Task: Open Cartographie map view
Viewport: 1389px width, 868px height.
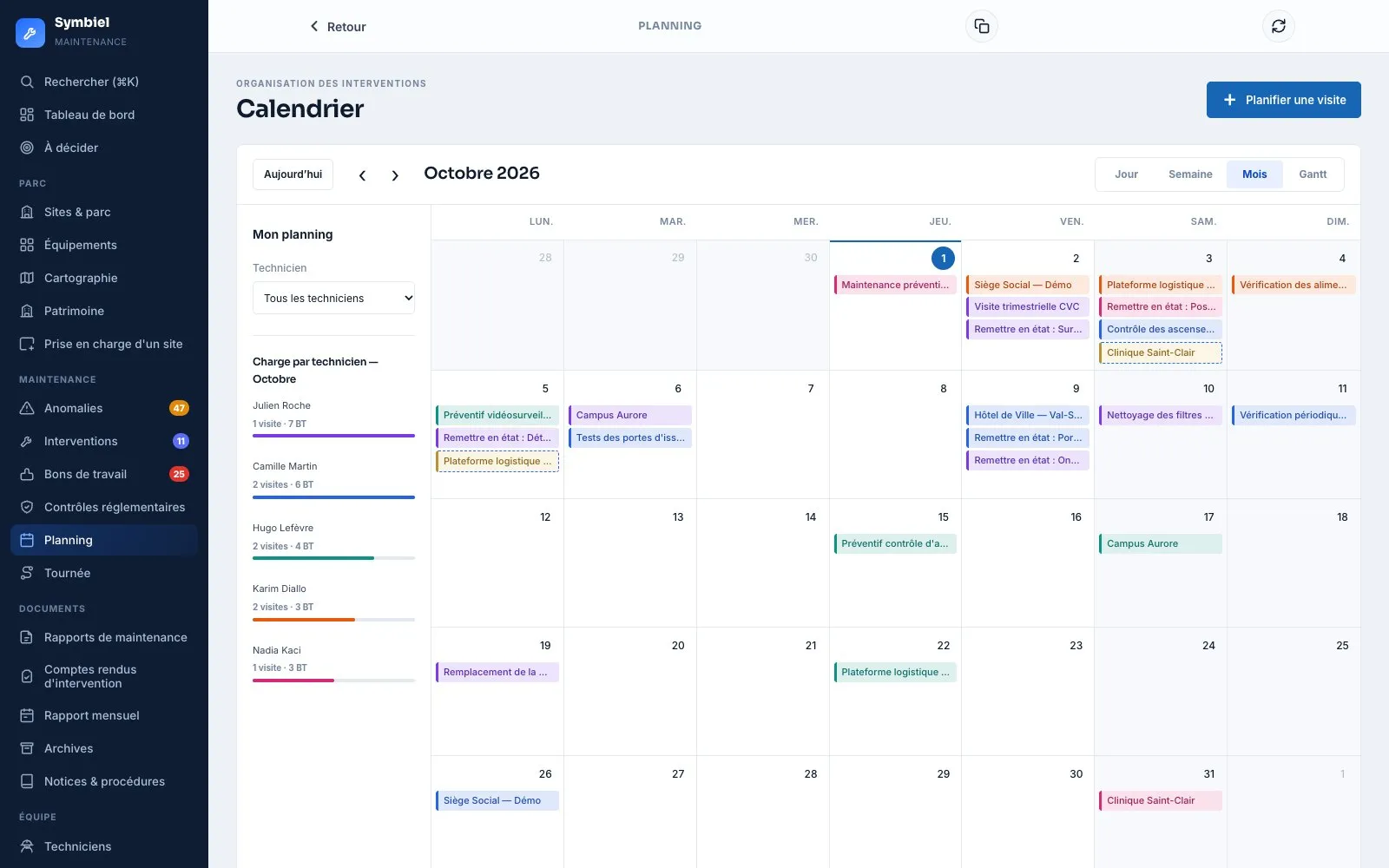Action: [x=104, y=278]
